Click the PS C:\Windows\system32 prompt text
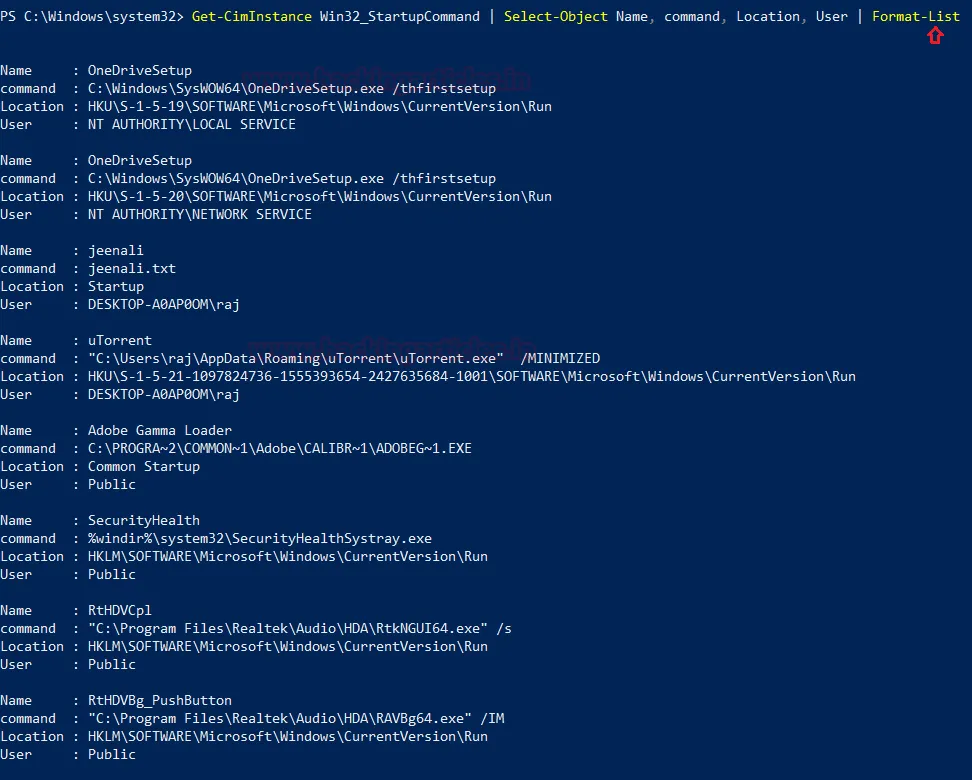Screen dimensions: 972x780 pos(90,16)
